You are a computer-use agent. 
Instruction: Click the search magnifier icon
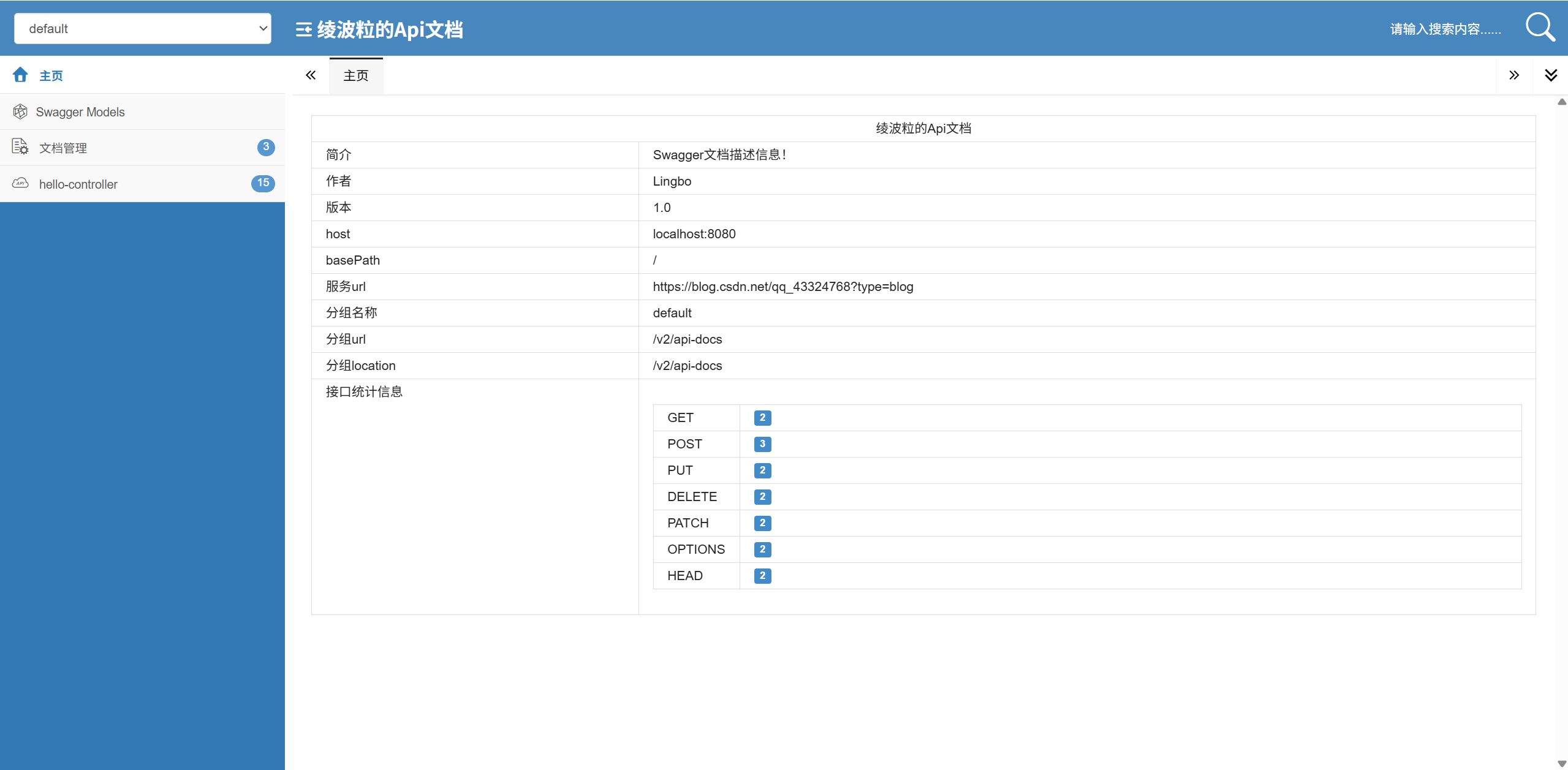point(1539,28)
